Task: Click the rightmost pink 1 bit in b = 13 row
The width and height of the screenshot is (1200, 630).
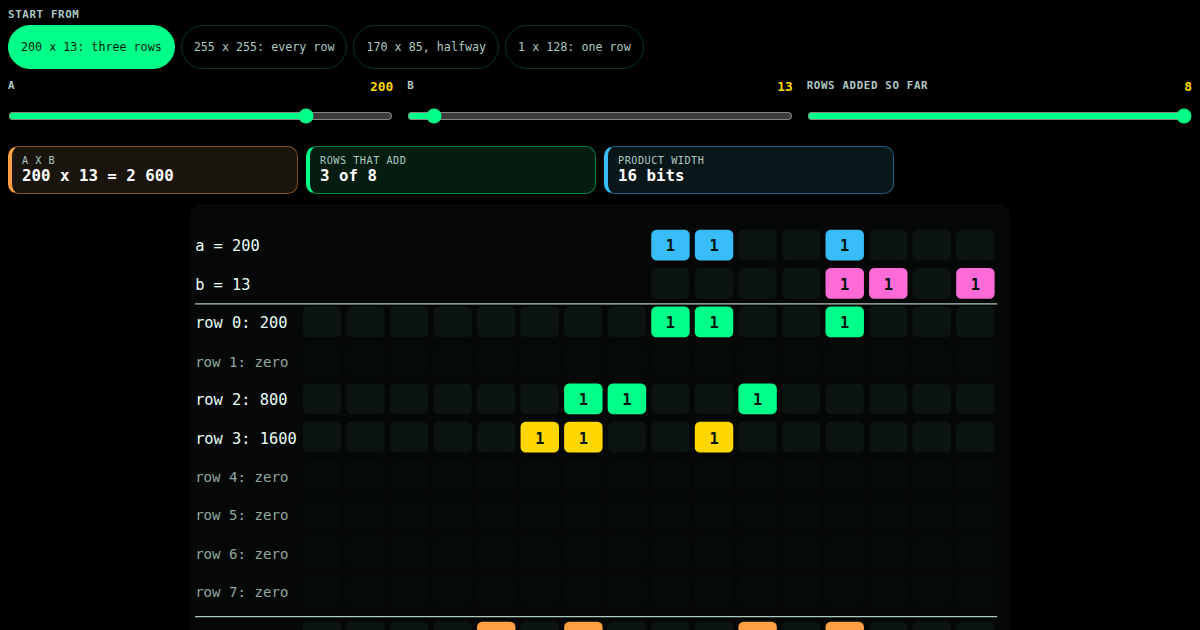Action: click(x=975, y=284)
